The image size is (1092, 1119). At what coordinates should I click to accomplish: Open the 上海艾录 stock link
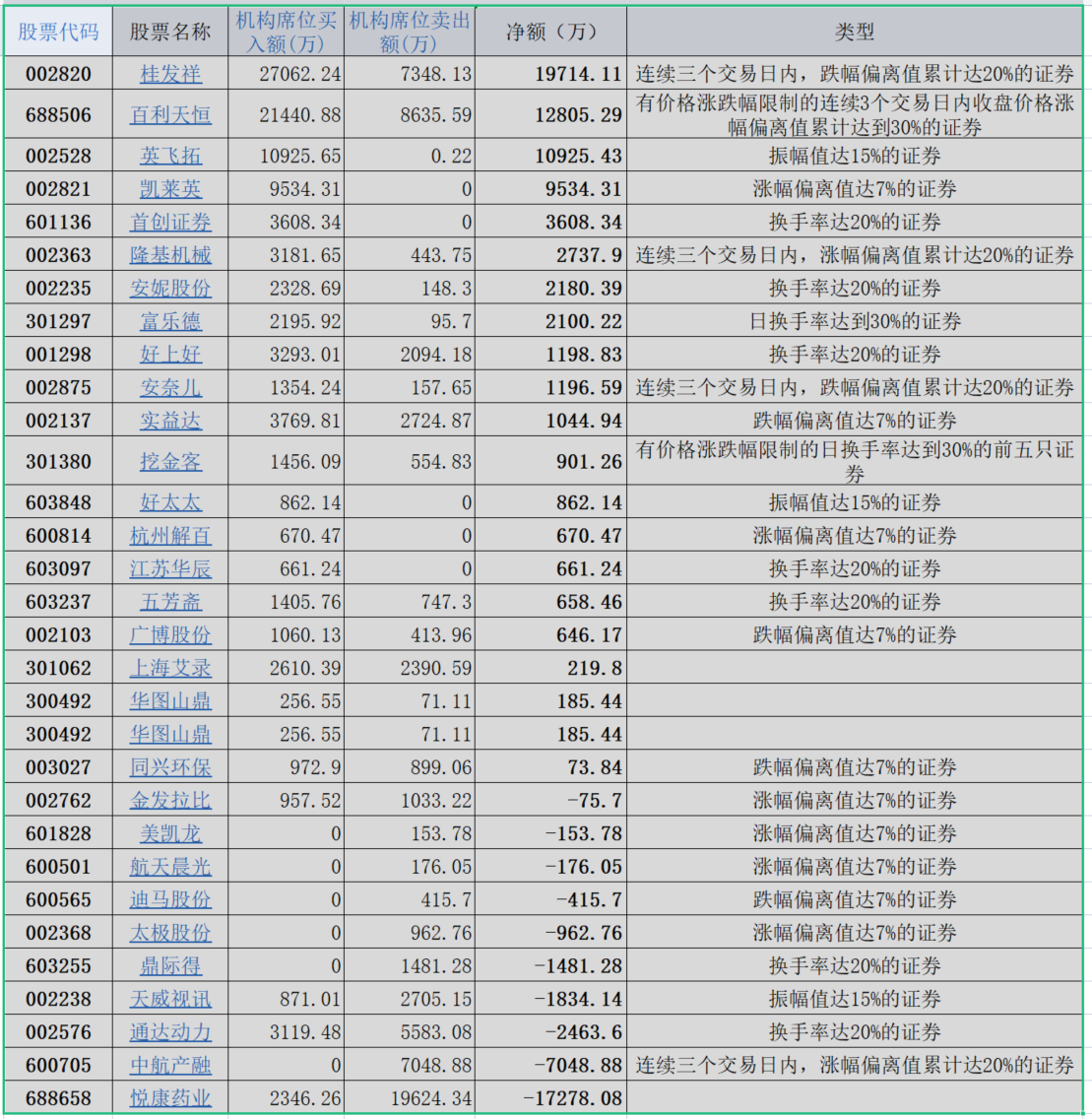(170, 668)
